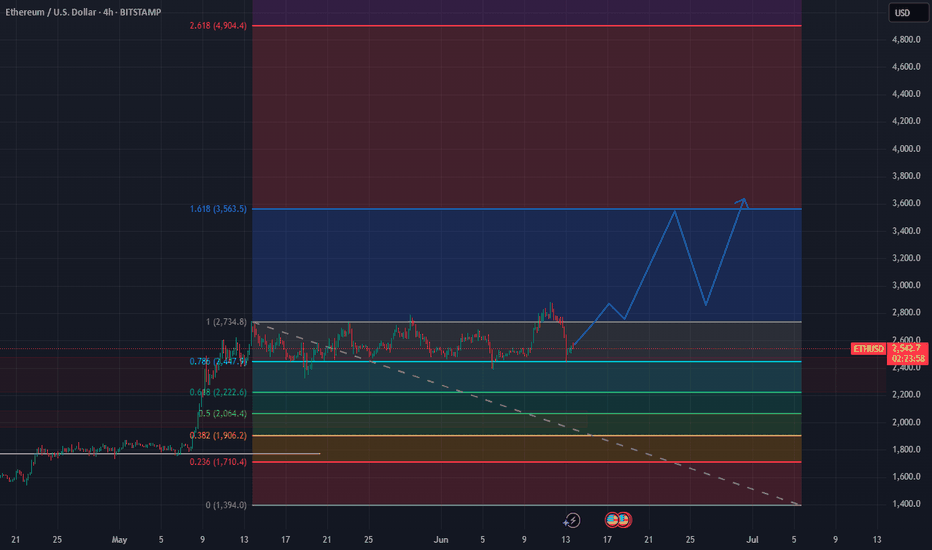Open the left US flag economic event
Screen dimensions: 932x550
point(613,520)
